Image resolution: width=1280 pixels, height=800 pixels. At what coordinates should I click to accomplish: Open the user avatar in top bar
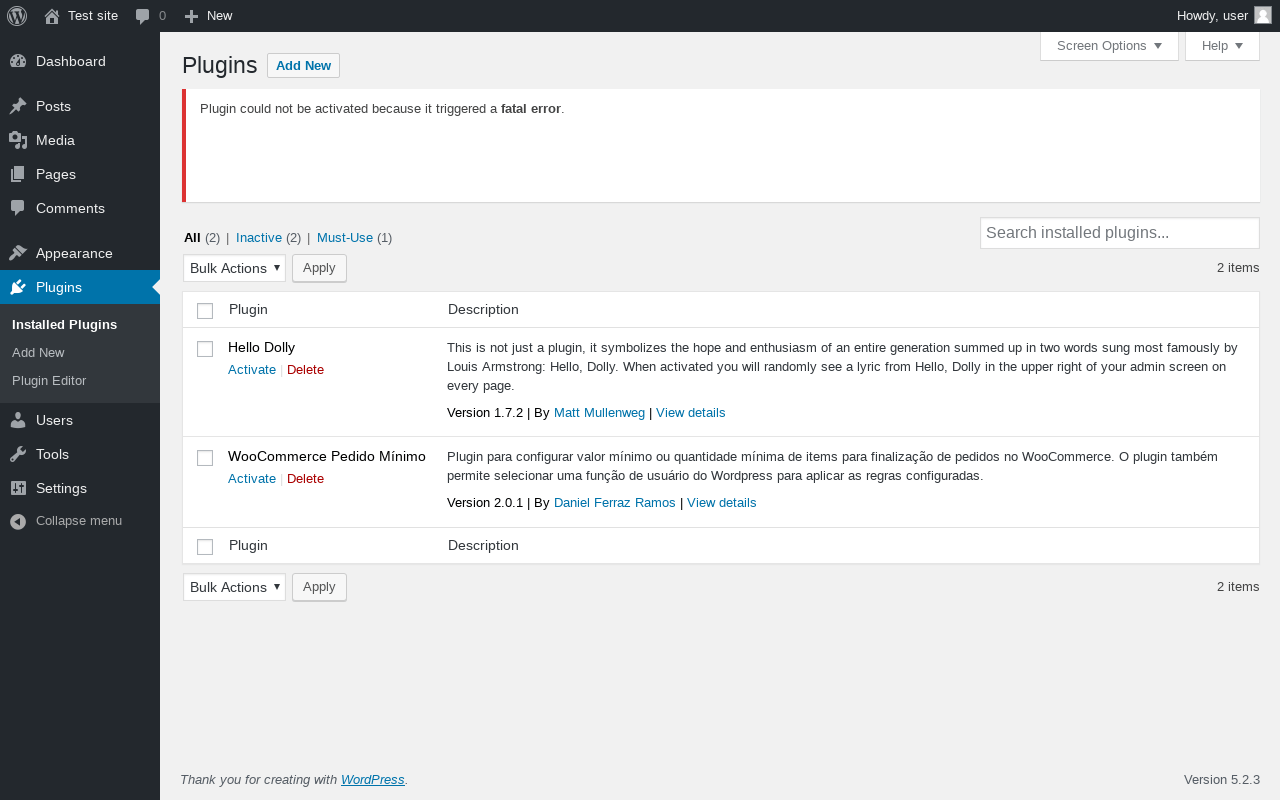click(x=1262, y=15)
